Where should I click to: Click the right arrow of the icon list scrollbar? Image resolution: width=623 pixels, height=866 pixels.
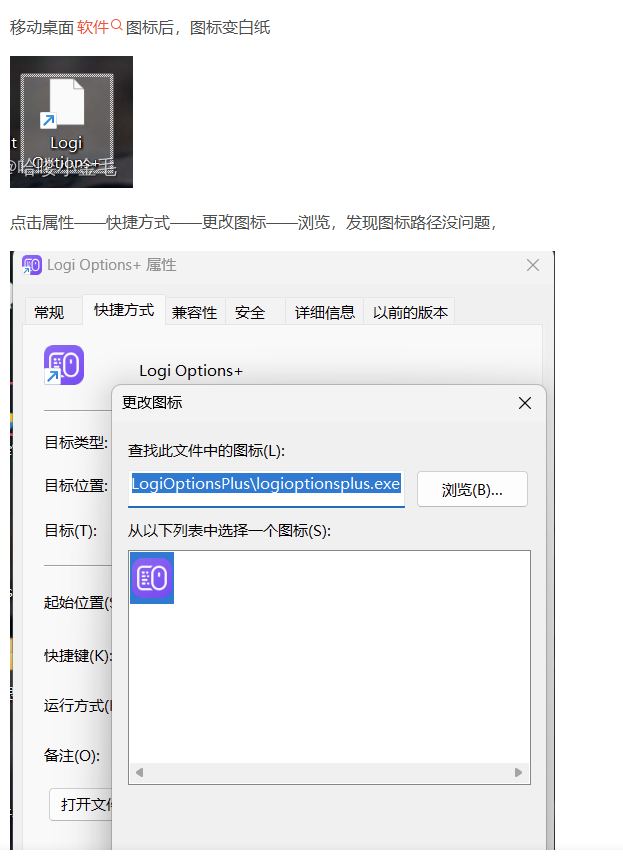[518, 772]
